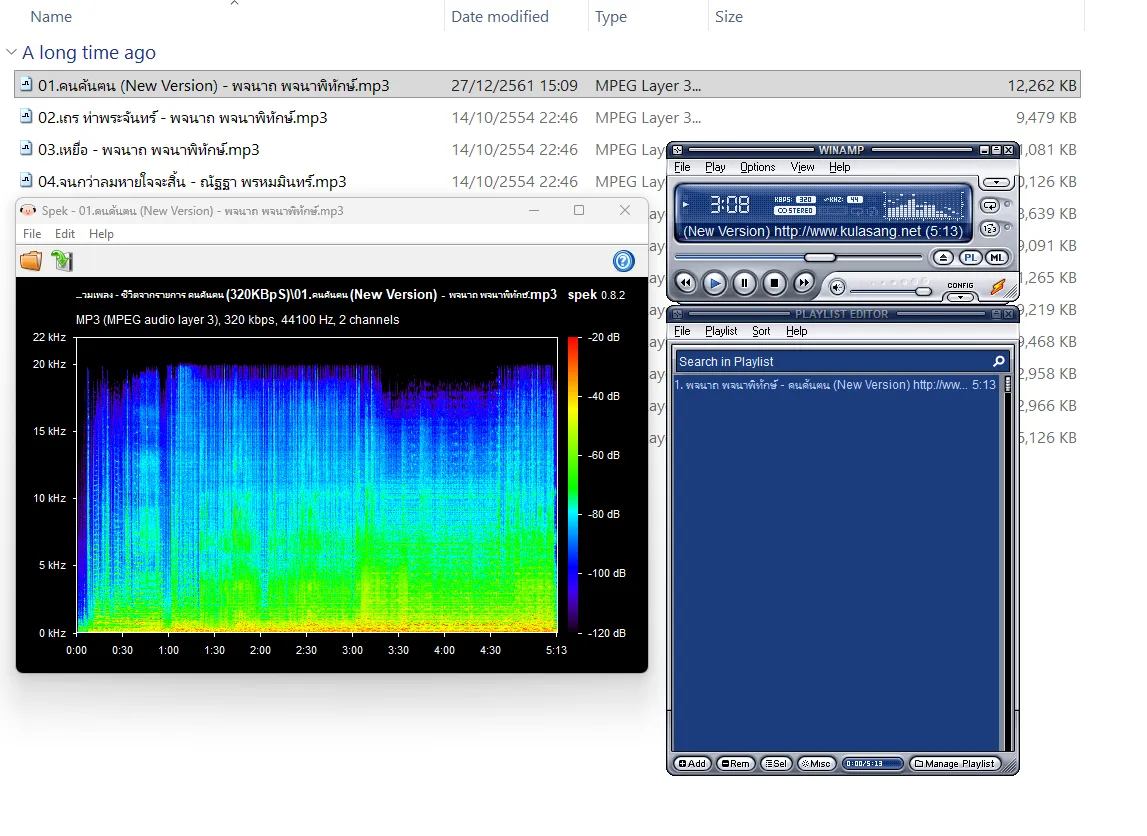The width and height of the screenshot is (1147, 836).
Task: Sort by the Size column header
Action: [729, 16]
